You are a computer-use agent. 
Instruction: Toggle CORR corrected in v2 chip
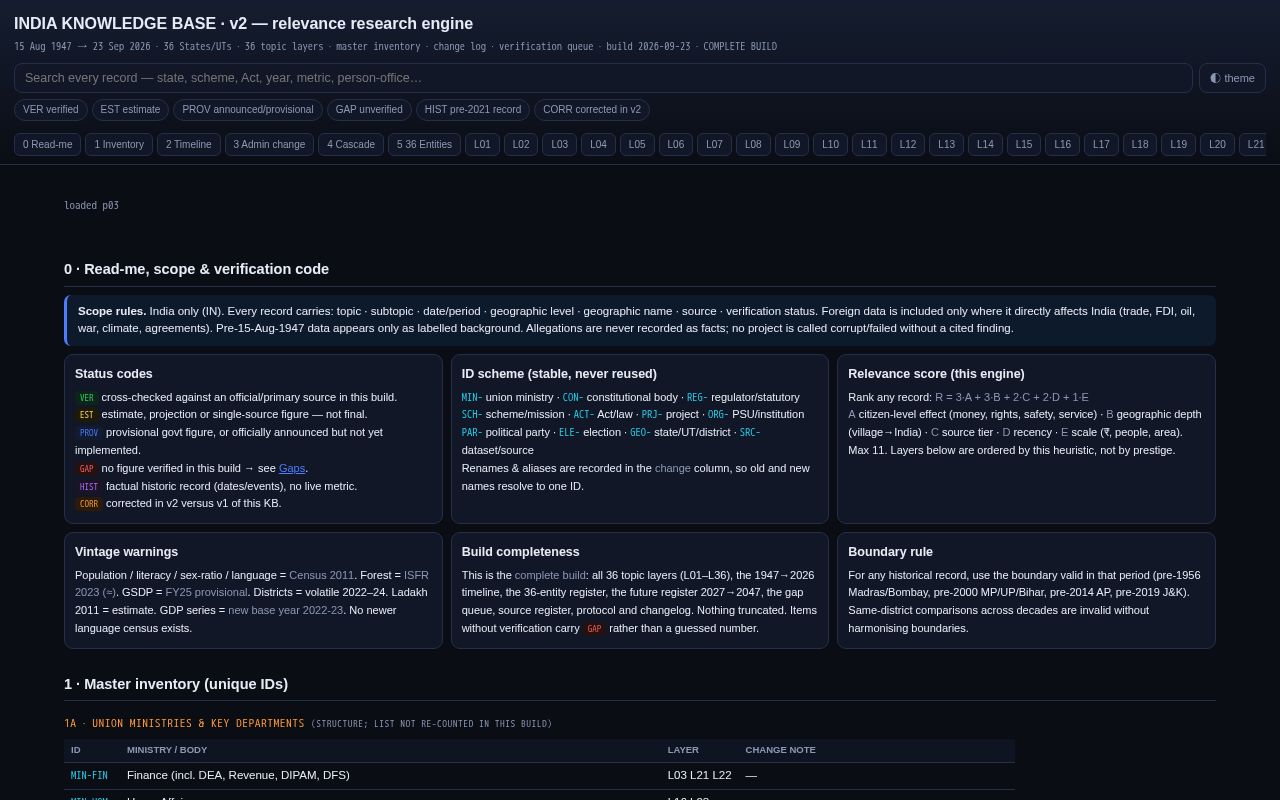tap(592, 110)
